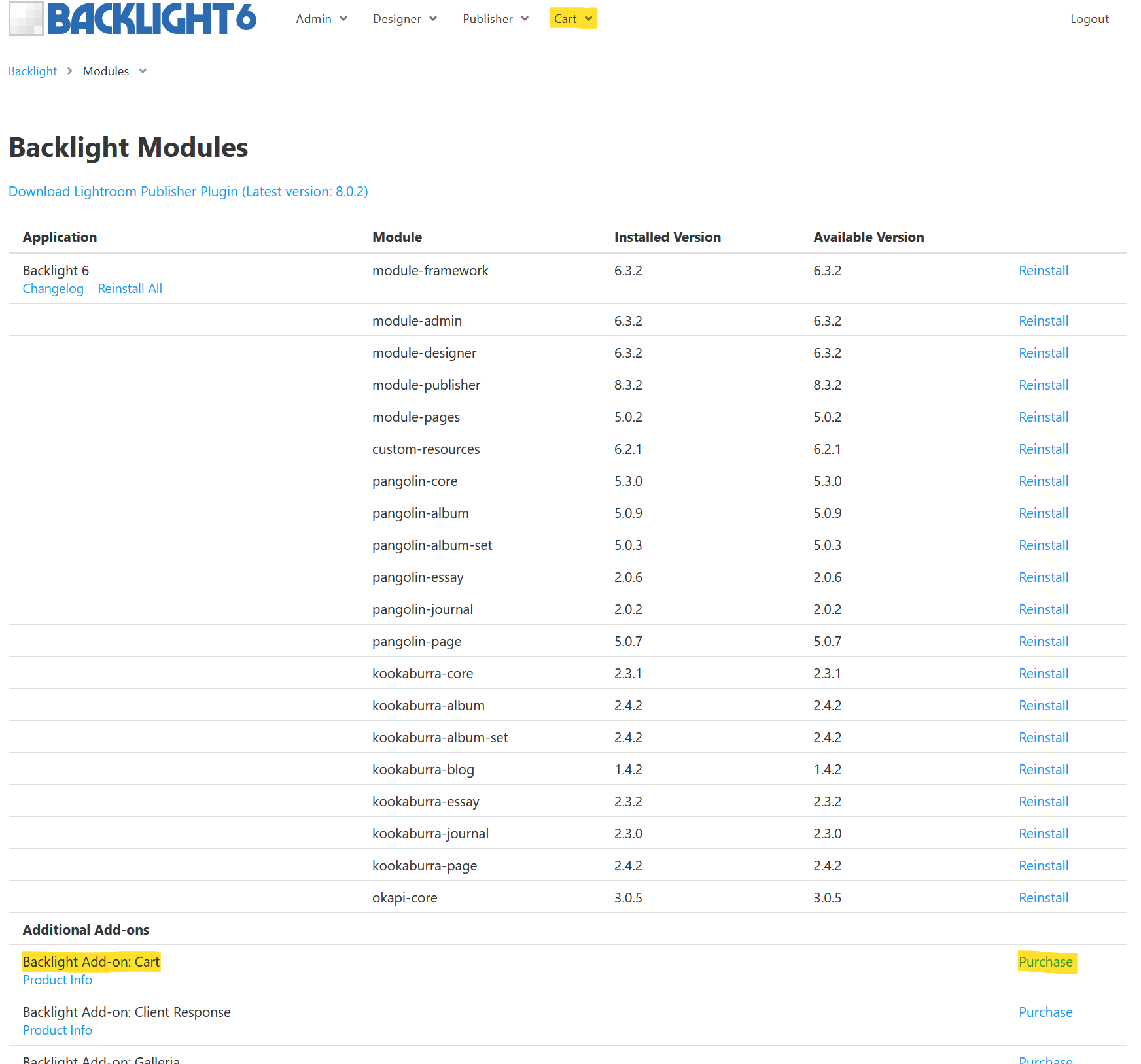Click the Admin menu chevron arrow
This screenshot has height=1064, width=1141.
tap(343, 19)
